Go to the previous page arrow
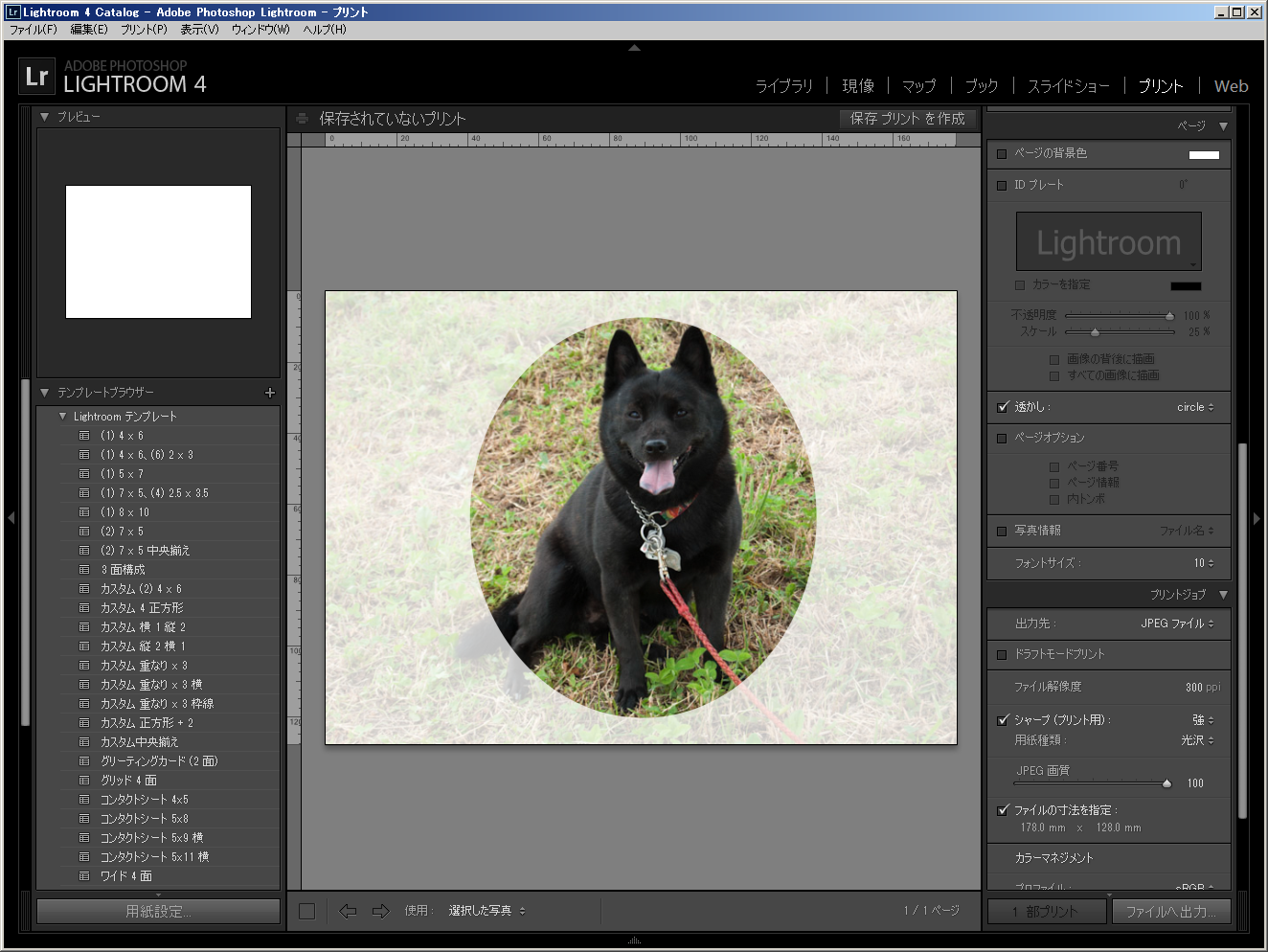Image resolution: width=1268 pixels, height=952 pixels. (348, 911)
